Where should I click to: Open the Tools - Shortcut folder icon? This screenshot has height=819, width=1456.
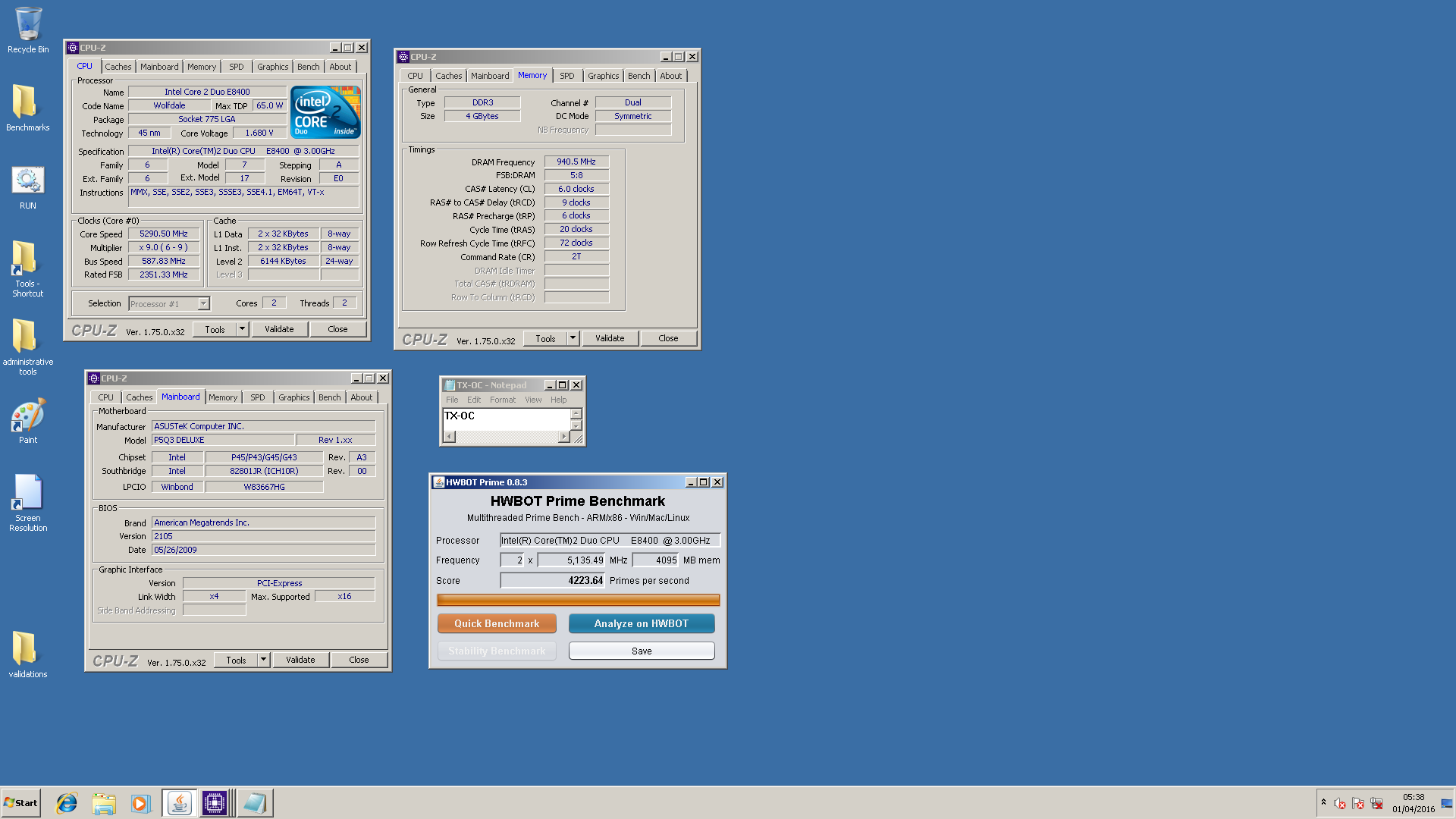pyautogui.click(x=27, y=268)
